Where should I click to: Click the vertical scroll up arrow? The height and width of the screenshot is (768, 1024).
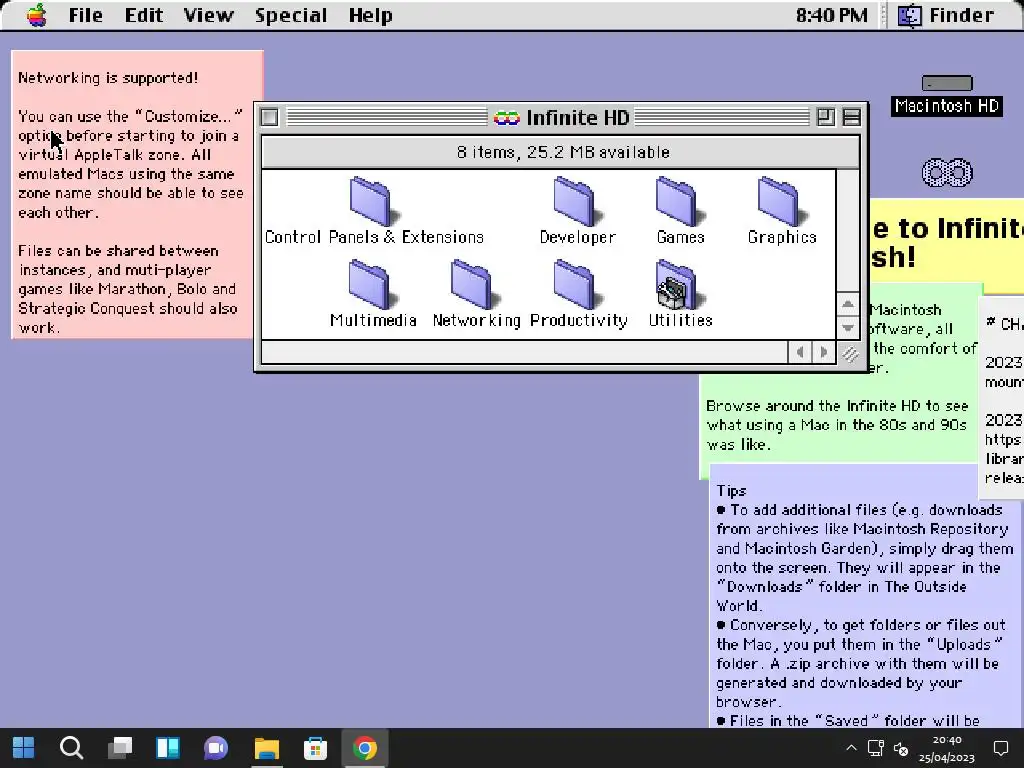848,304
